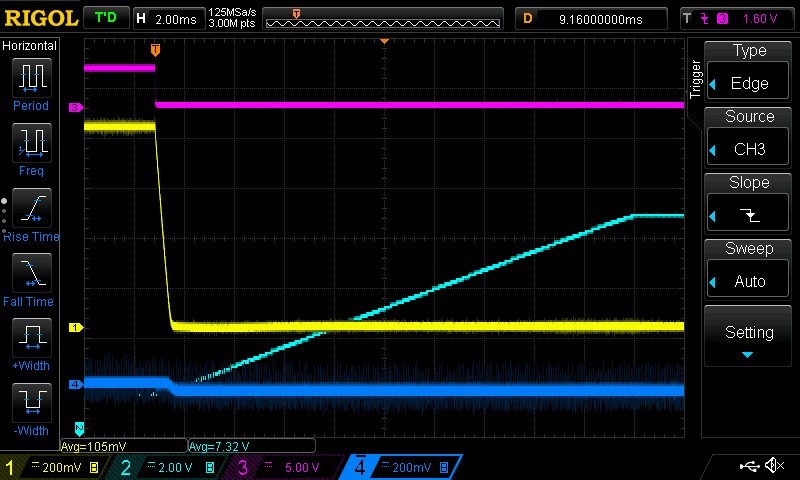This screenshot has width=800, height=480.
Task: Select the -Width measurement icon
Action: 32,402
